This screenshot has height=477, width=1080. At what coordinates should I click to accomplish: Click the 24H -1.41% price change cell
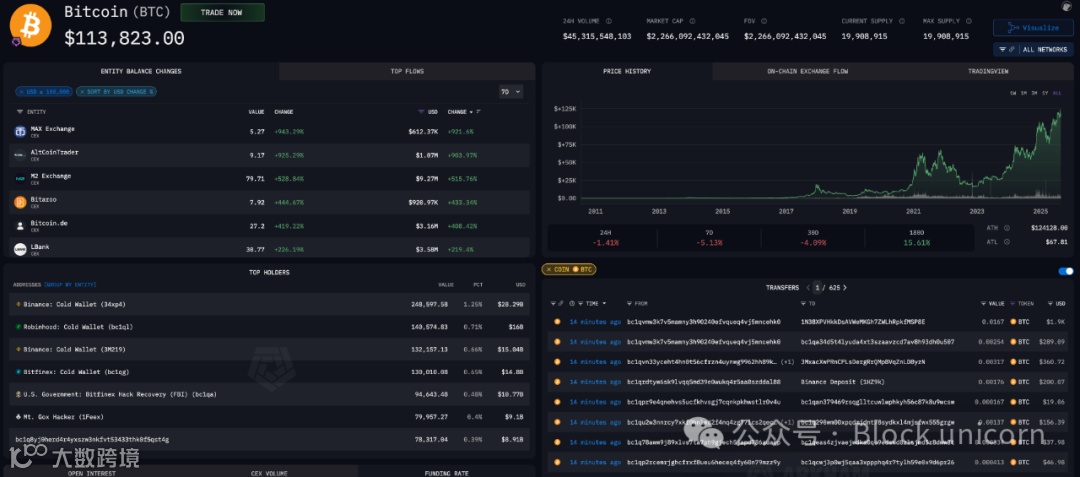tap(603, 237)
